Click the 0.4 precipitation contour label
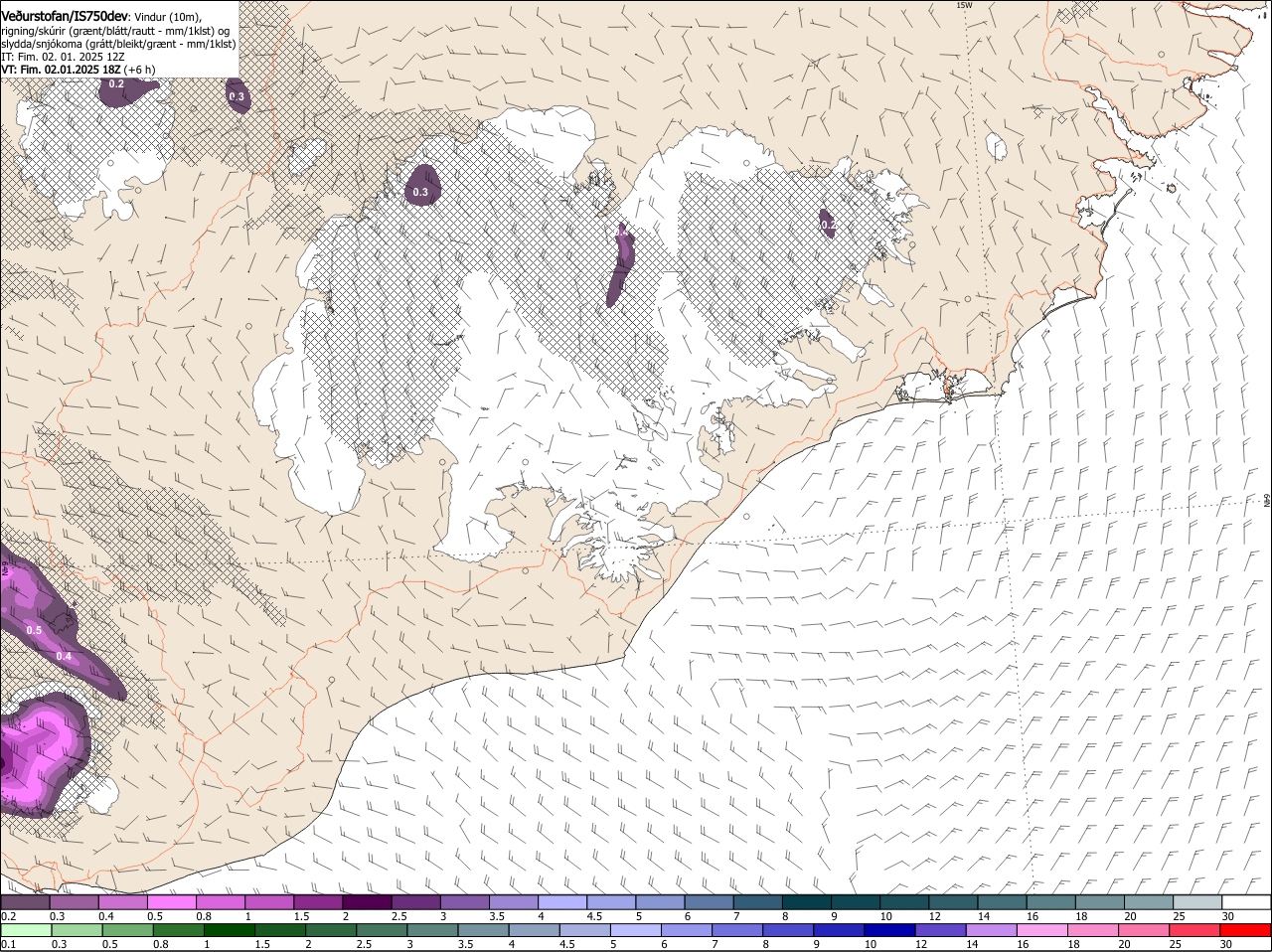Image resolution: width=1272 pixels, height=952 pixels. pyautogui.click(x=64, y=656)
